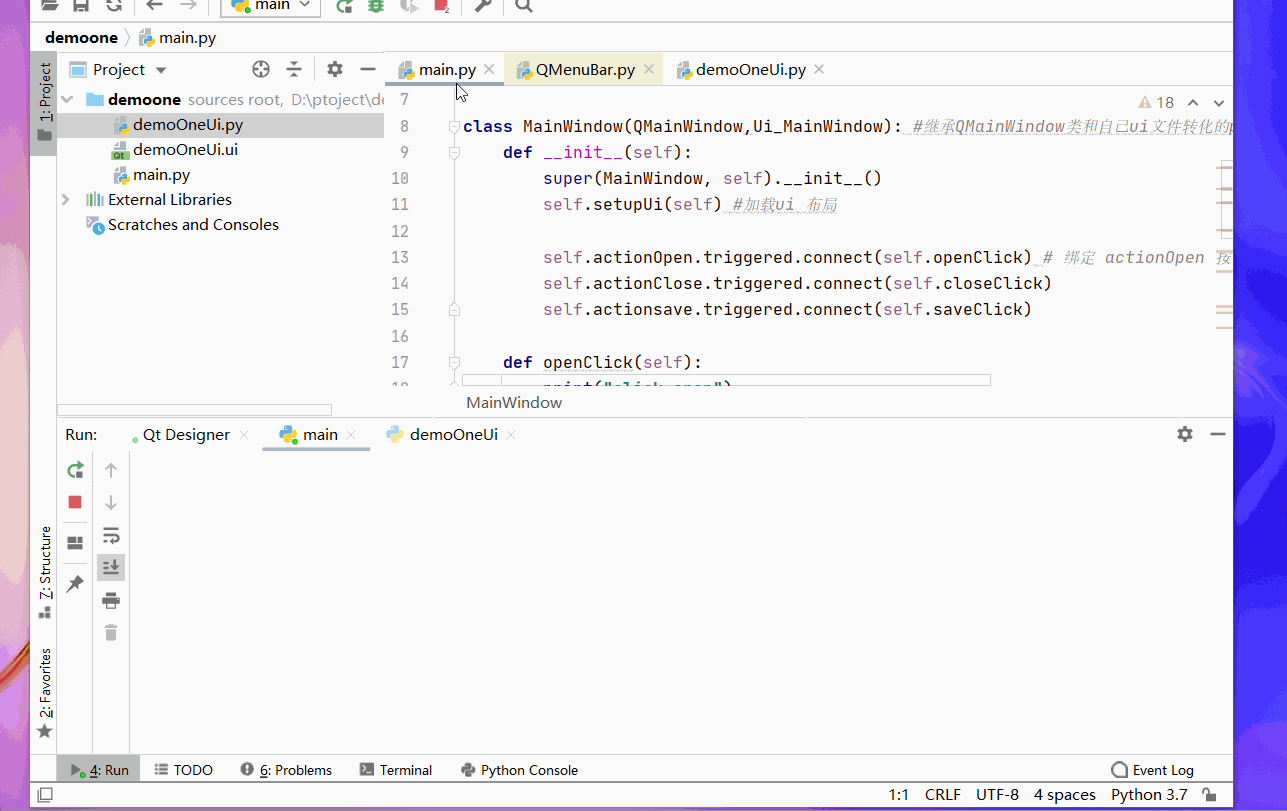
Task: Click the Print icon in Run console
Action: pyautogui.click(x=111, y=600)
